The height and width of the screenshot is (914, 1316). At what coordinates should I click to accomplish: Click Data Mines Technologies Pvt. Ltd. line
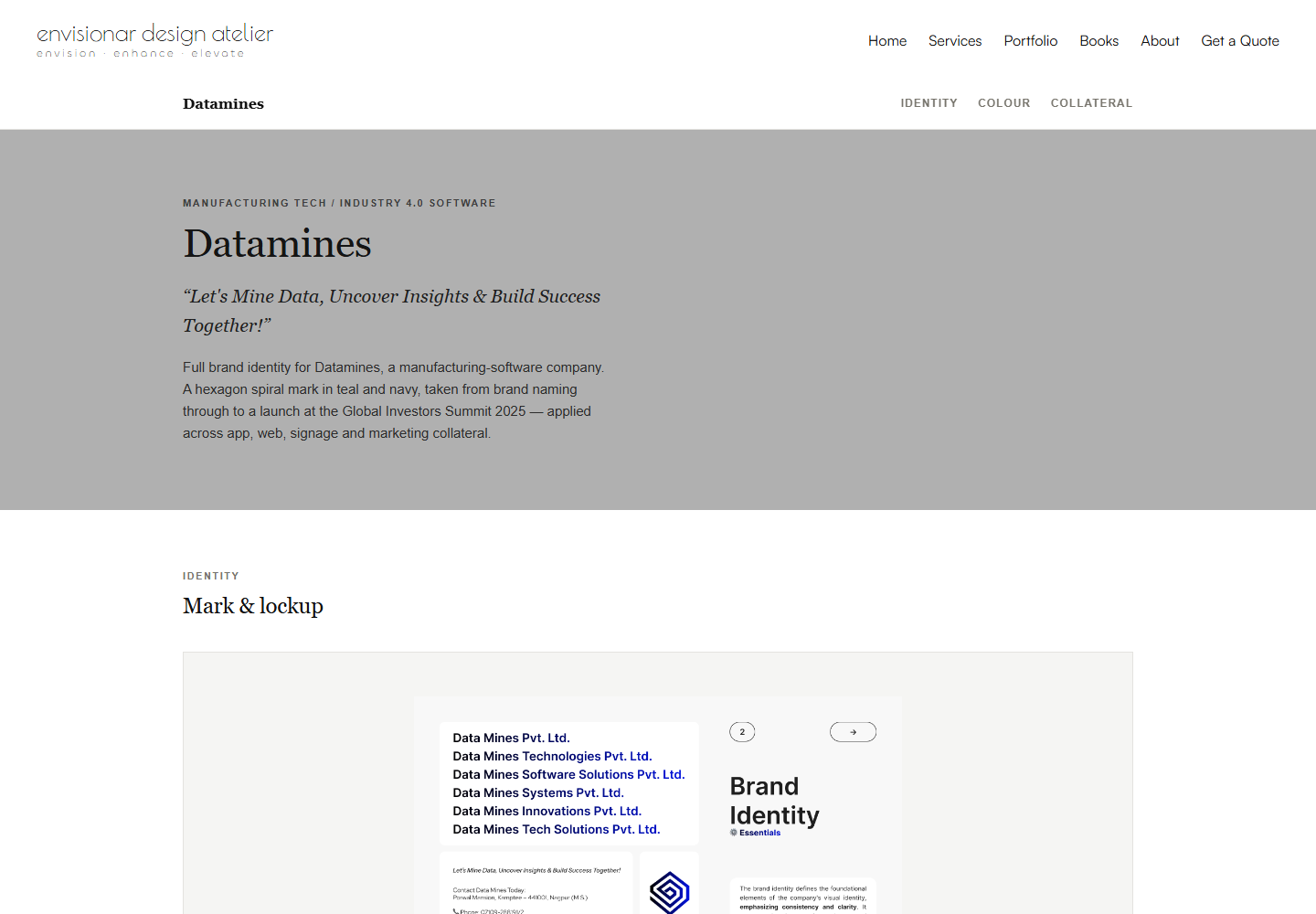[x=552, y=756]
